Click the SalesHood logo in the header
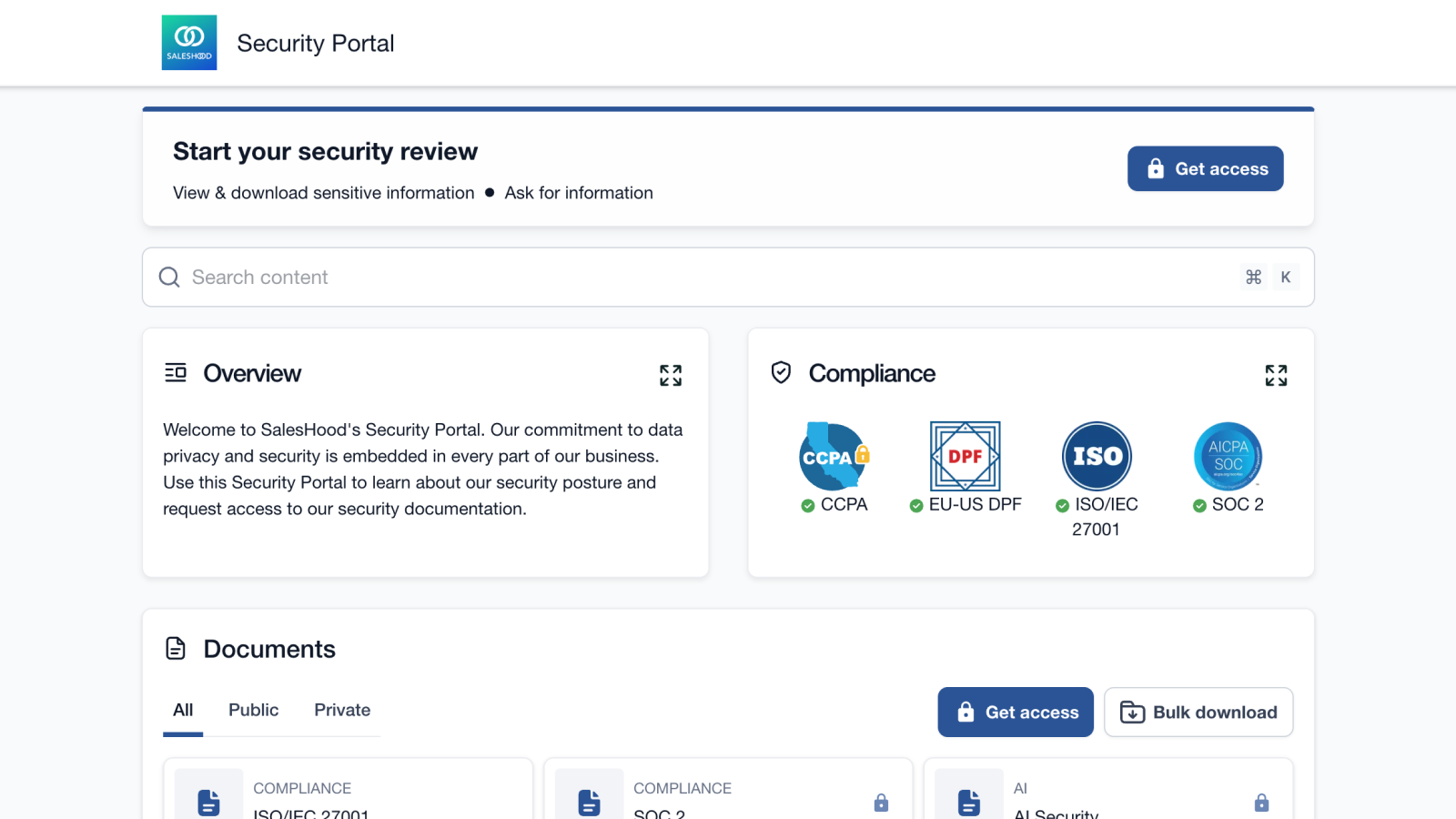The image size is (1456, 819). (x=189, y=42)
